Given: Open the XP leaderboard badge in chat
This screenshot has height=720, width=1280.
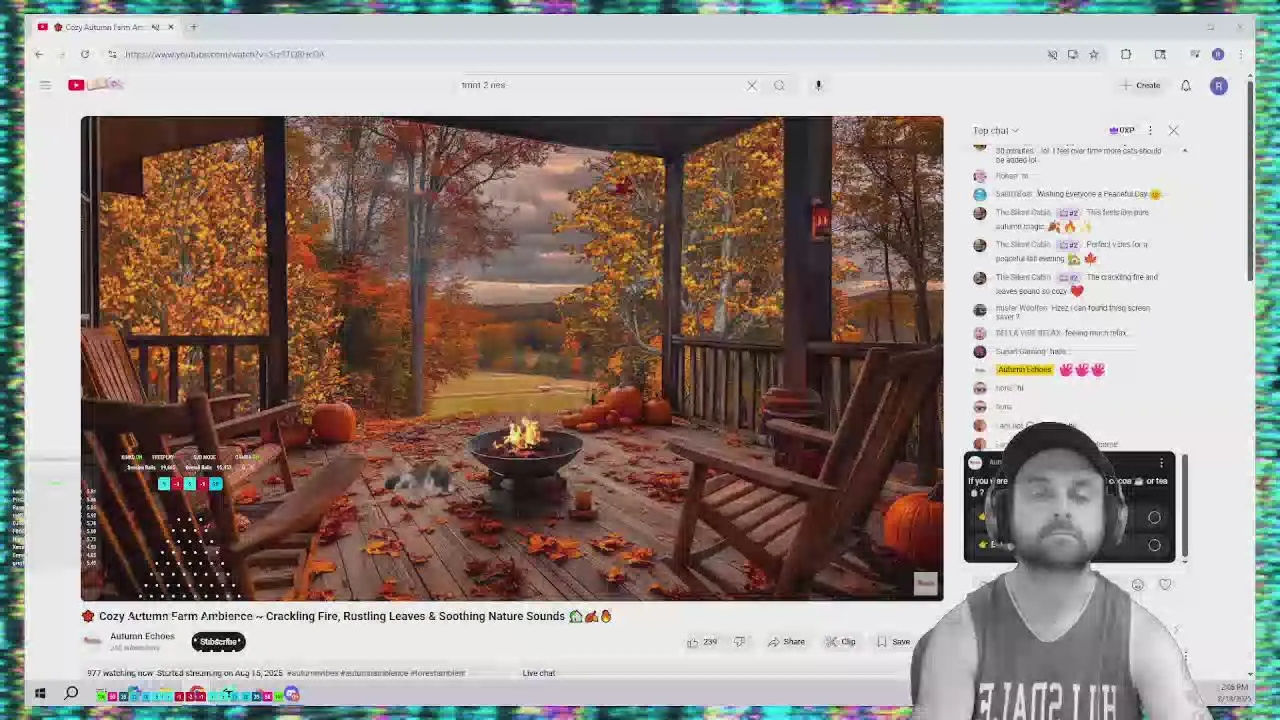Looking at the screenshot, I should 1122,130.
